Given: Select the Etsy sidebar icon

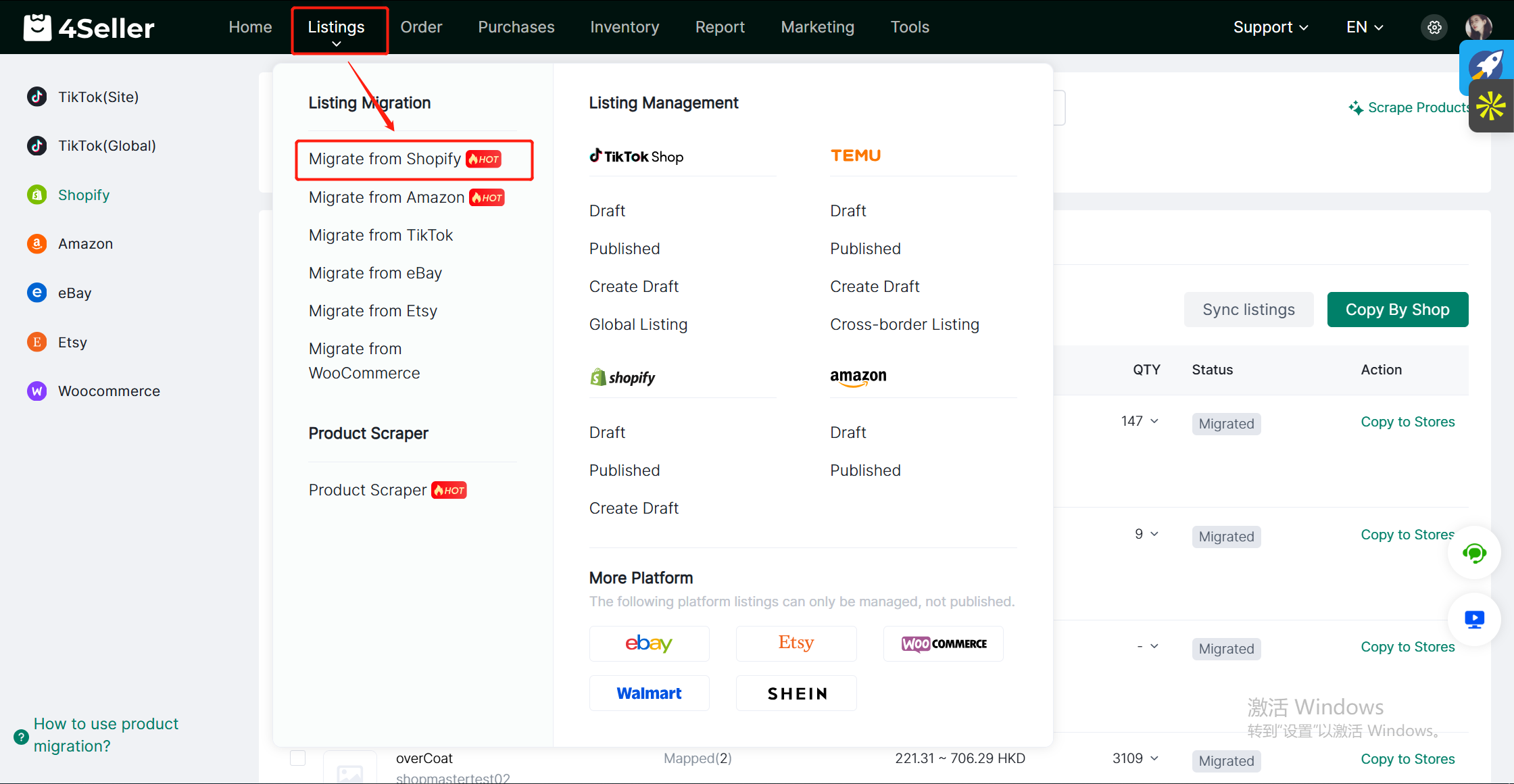Looking at the screenshot, I should [x=37, y=342].
